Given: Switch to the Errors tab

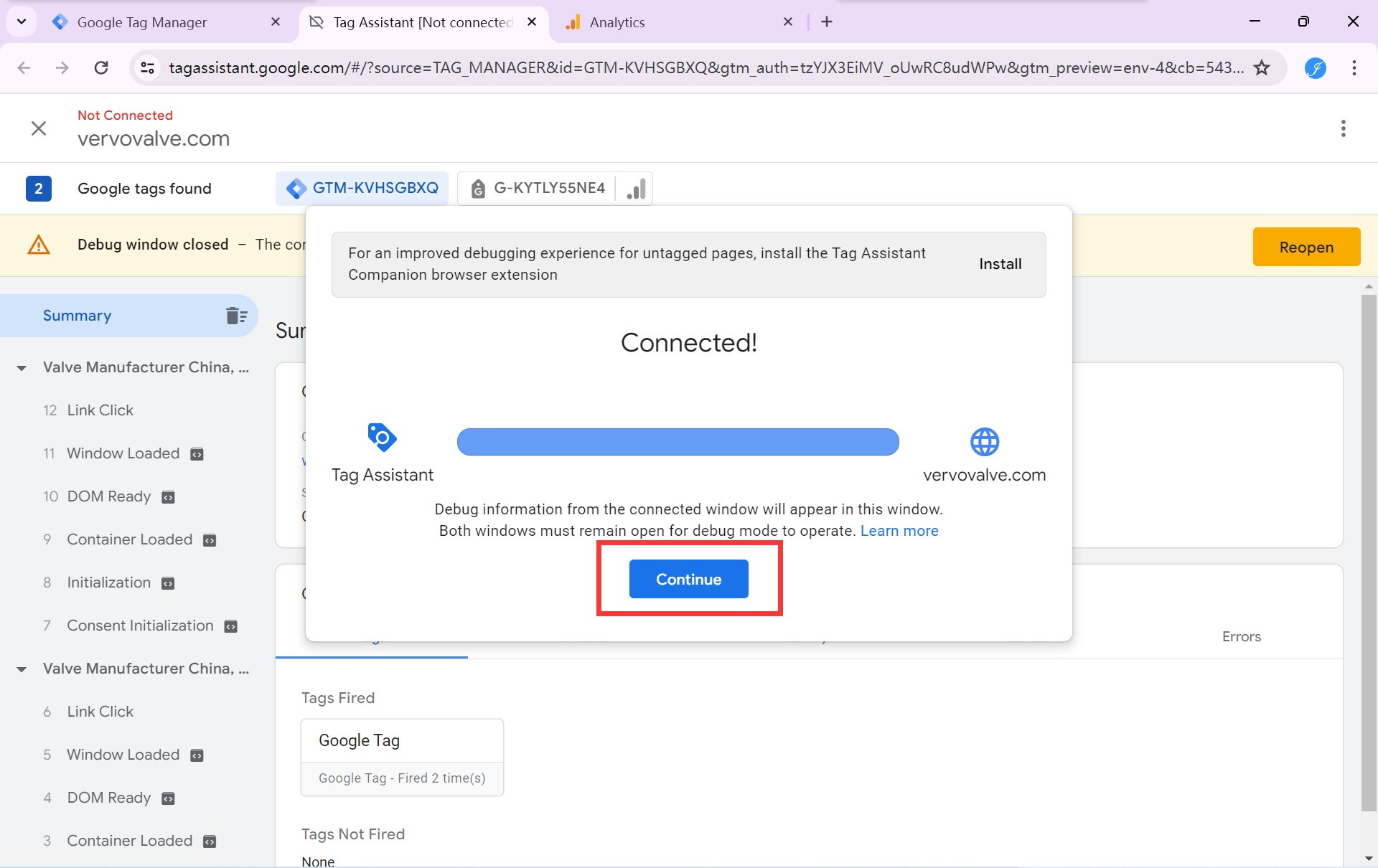Looking at the screenshot, I should [x=1241, y=636].
